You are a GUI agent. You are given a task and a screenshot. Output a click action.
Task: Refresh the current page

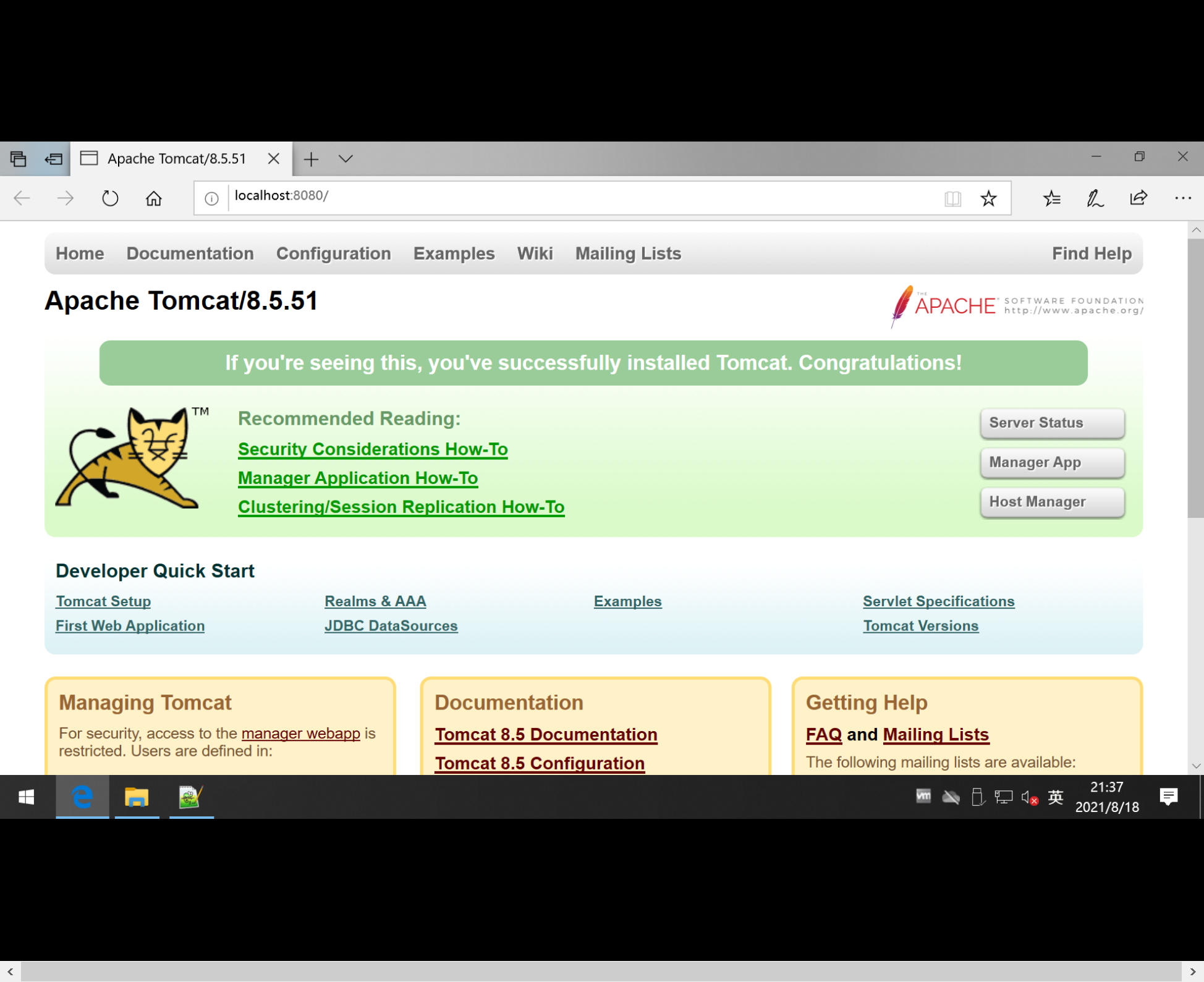110,198
